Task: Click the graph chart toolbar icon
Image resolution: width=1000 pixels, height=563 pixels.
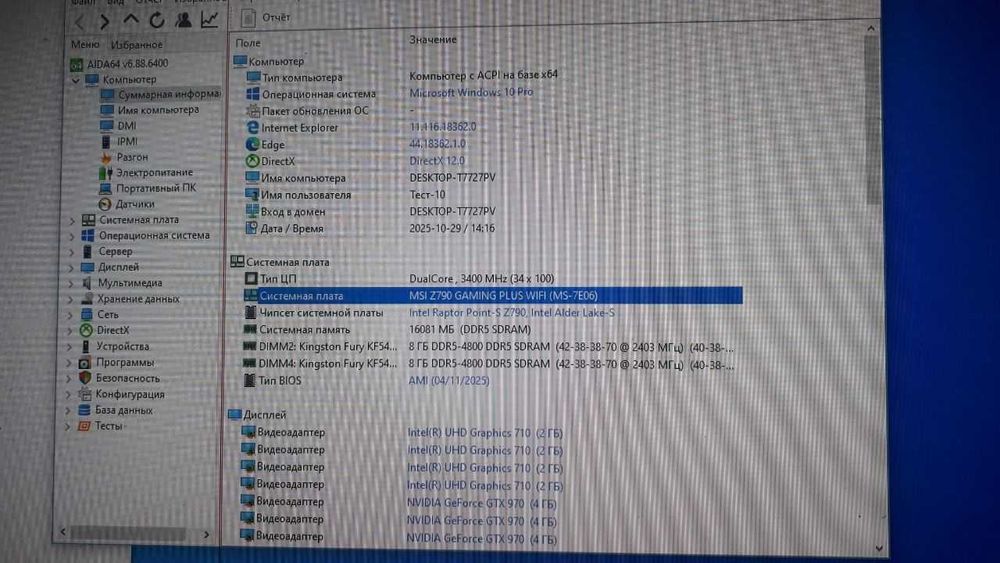Action: click(x=209, y=20)
